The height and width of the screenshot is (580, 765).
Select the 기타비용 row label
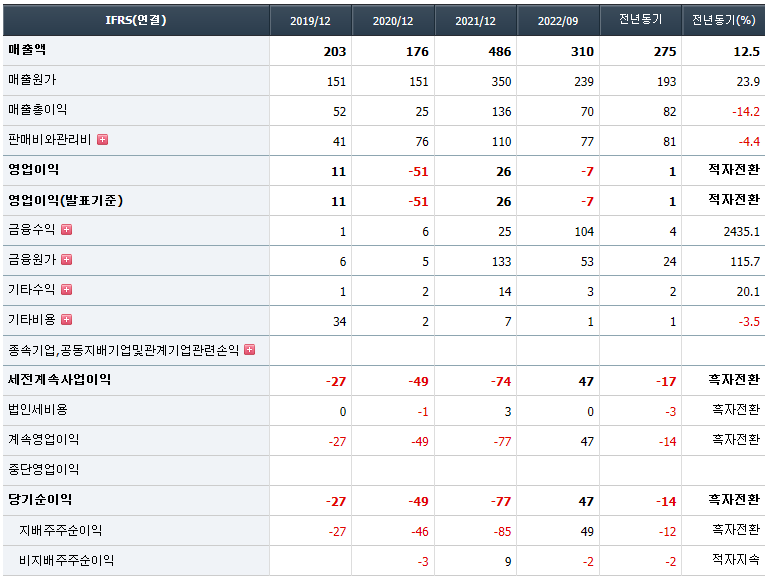point(32,320)
